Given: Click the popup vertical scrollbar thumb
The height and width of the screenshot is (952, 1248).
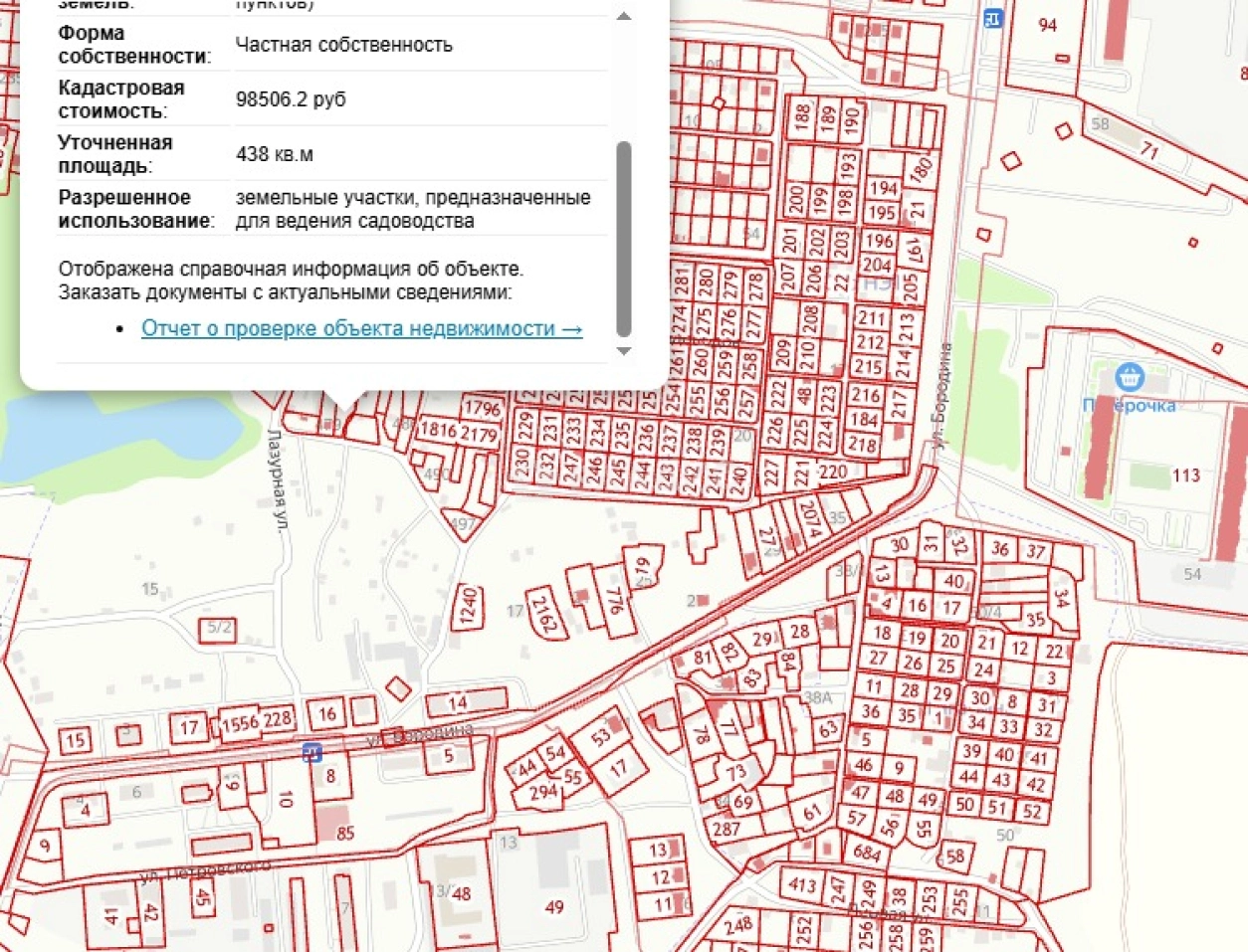Looking at the screenshot, I should point(624,239).
